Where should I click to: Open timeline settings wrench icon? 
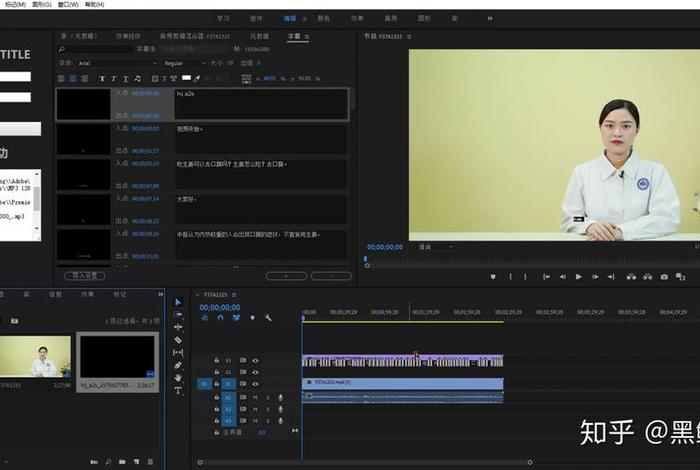click(x=267, y=318)
